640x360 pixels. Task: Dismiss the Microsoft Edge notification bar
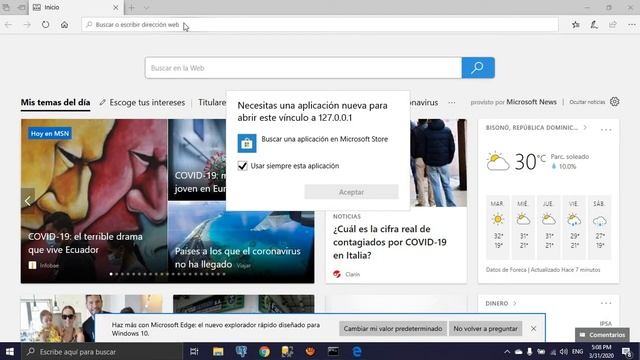pos(533,329)
